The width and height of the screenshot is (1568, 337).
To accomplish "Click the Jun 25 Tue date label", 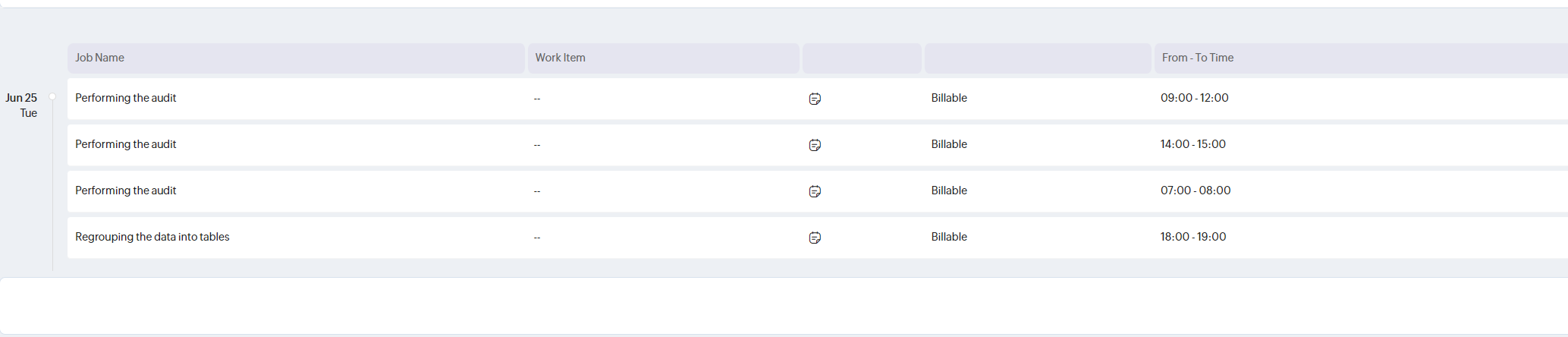I will click(x=21, y=106).
